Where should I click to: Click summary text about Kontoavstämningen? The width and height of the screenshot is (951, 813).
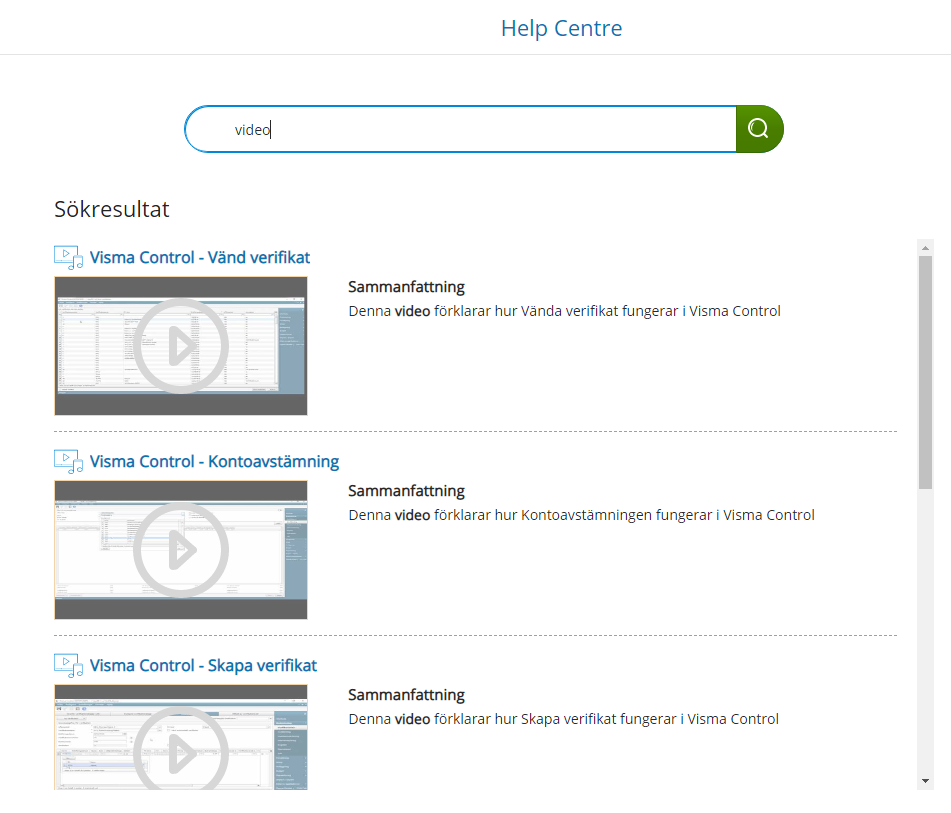click(x=581, y=515)
